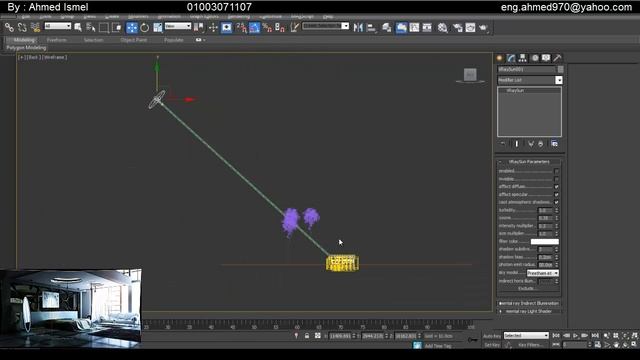Open the reference coordinate system dropdown
The width and height of the screenshot is (640, 360).
coord(178,26)
